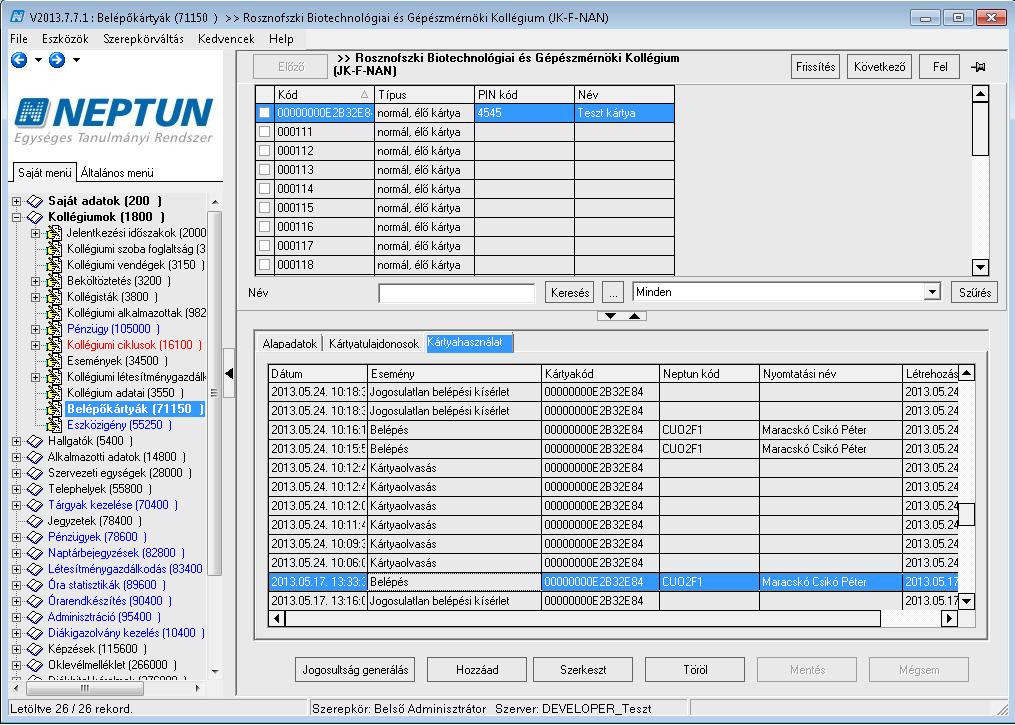The width and height of the screenshot is (1015, 725).
Task: Collapse the Kollégiumok tree node
Action: (17, 218)
